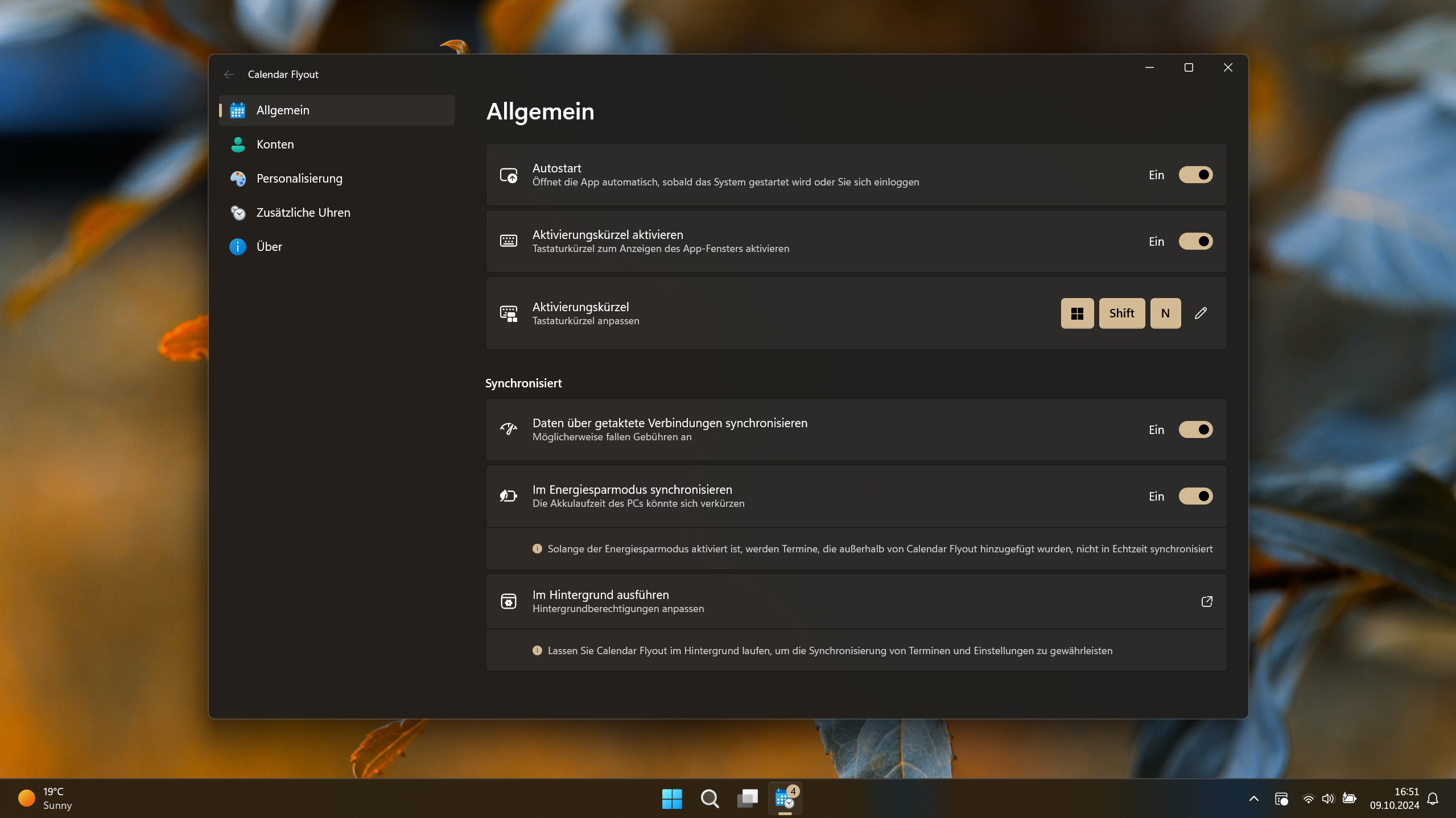Click the tray calendar app icon
This screenshot has width=1456, height=818.
tap(1281, 799)
